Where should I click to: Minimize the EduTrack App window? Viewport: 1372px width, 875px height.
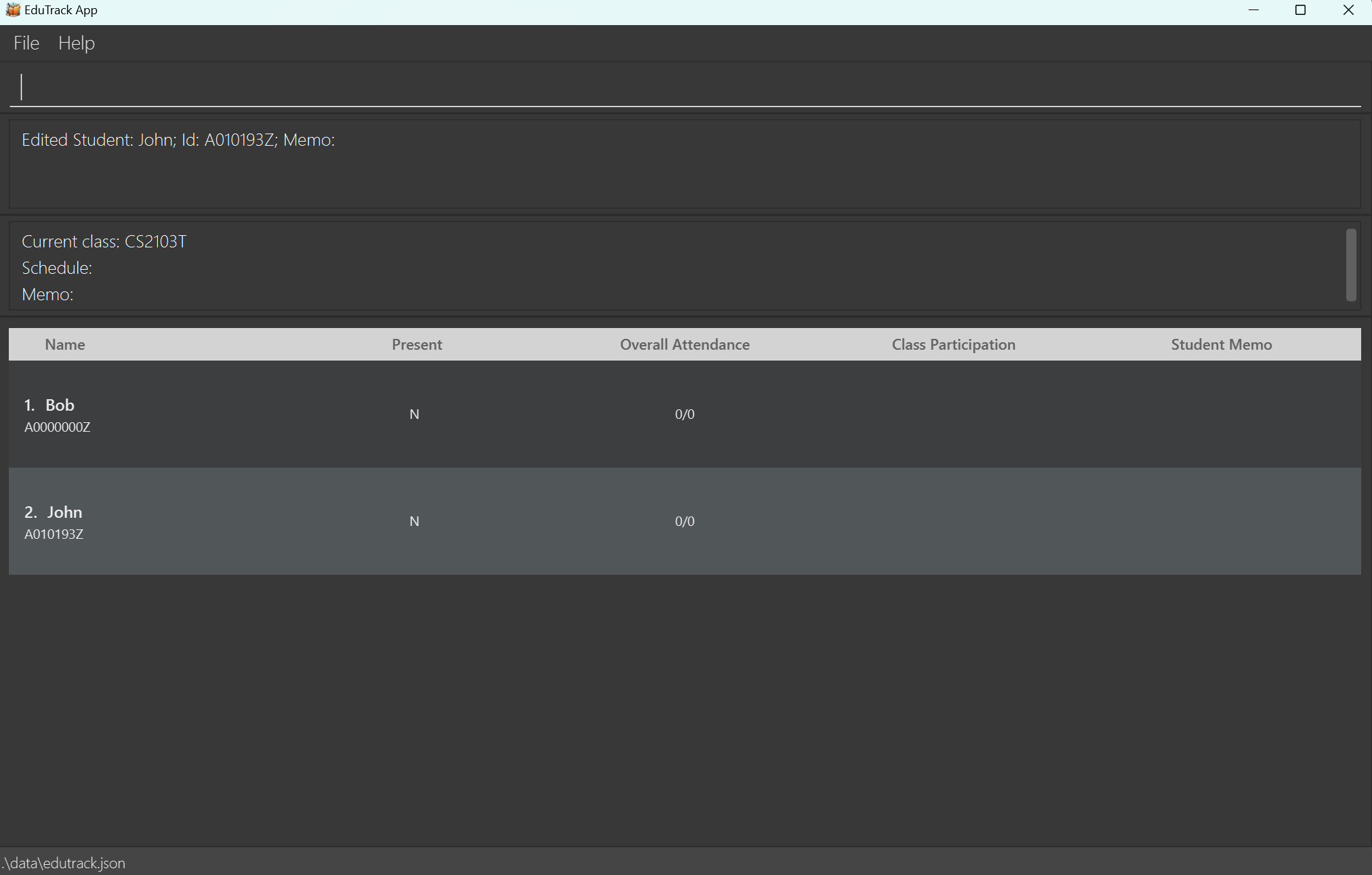pyautogui.click(x=1253, y=10)
